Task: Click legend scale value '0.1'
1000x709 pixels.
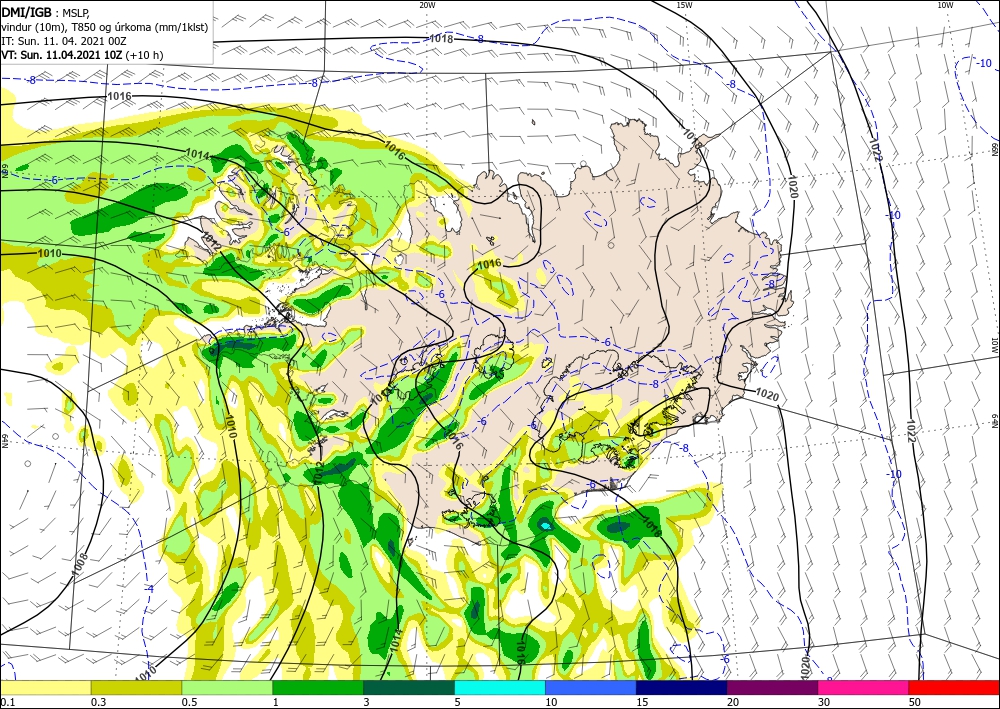Action: point(6,702)
